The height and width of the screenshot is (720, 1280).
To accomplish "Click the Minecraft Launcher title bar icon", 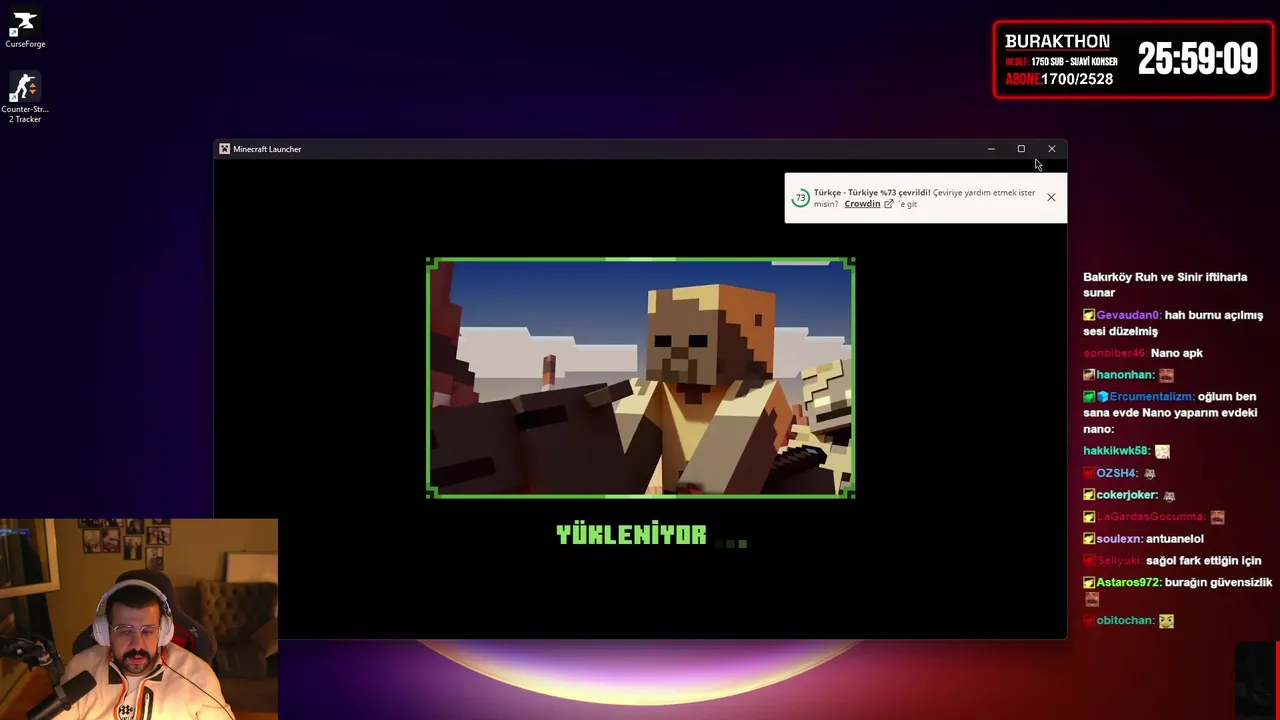I will 224,149.
